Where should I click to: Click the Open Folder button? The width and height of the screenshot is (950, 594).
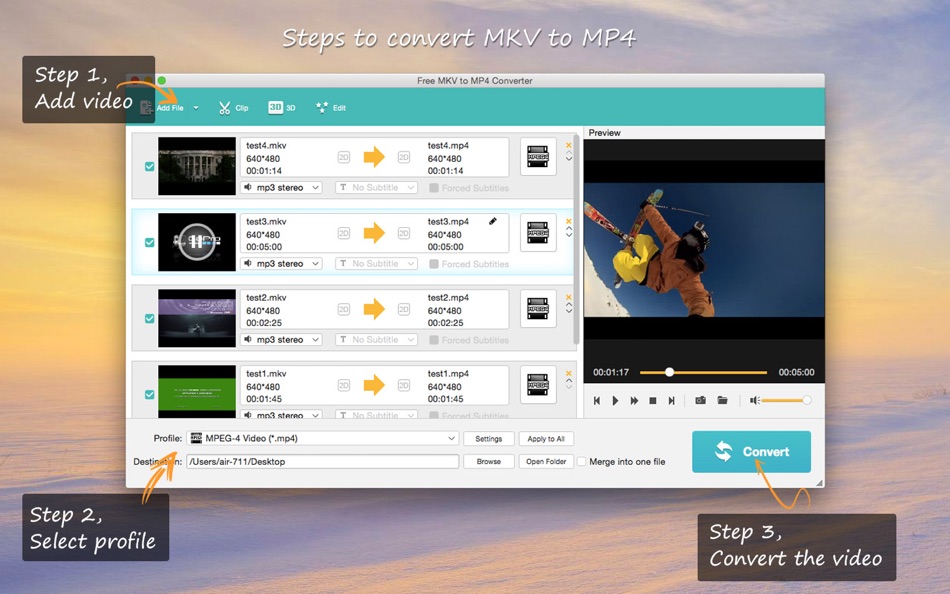[x=546, y=461]
